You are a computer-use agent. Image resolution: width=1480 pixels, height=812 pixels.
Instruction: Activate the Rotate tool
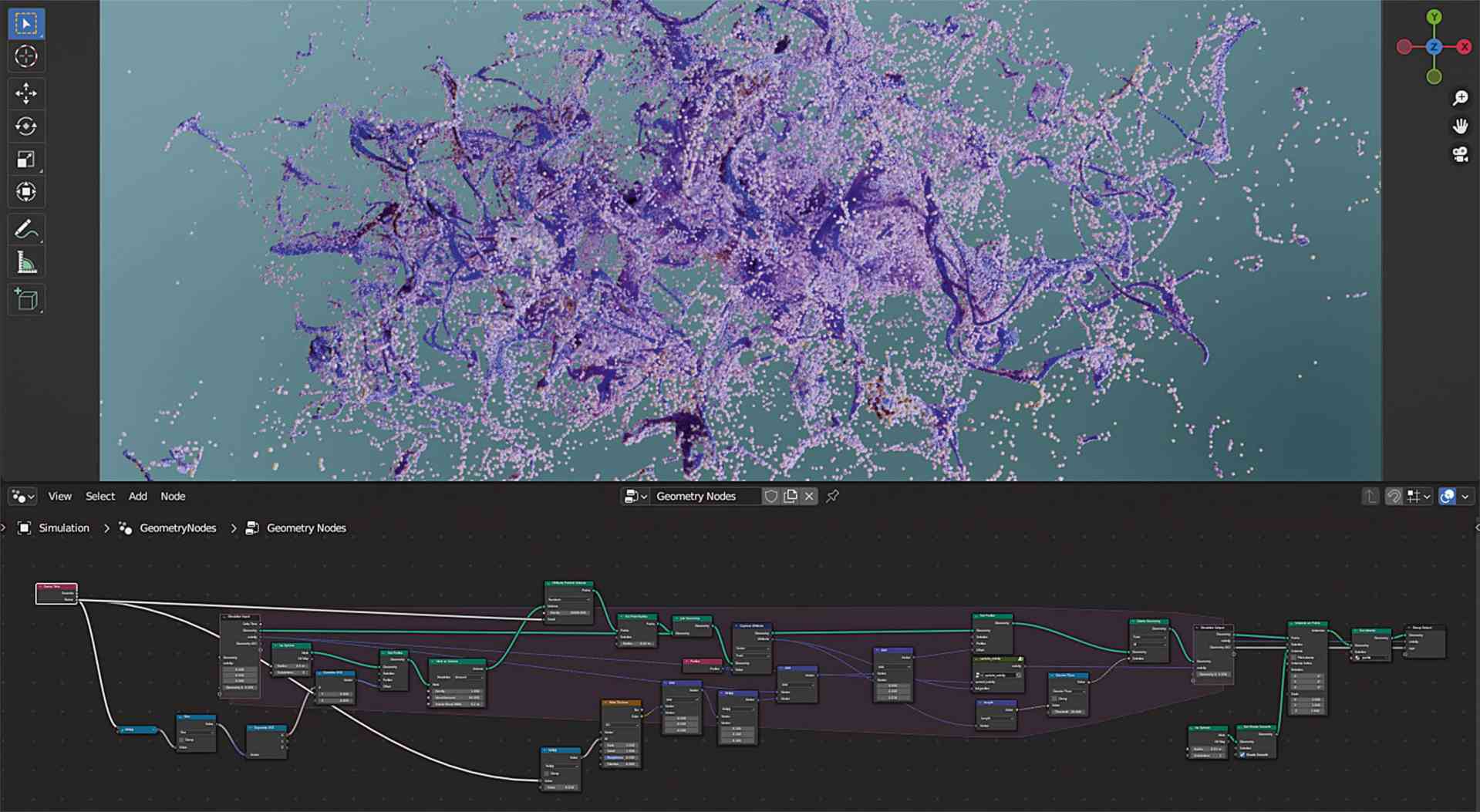coord(27,126)
